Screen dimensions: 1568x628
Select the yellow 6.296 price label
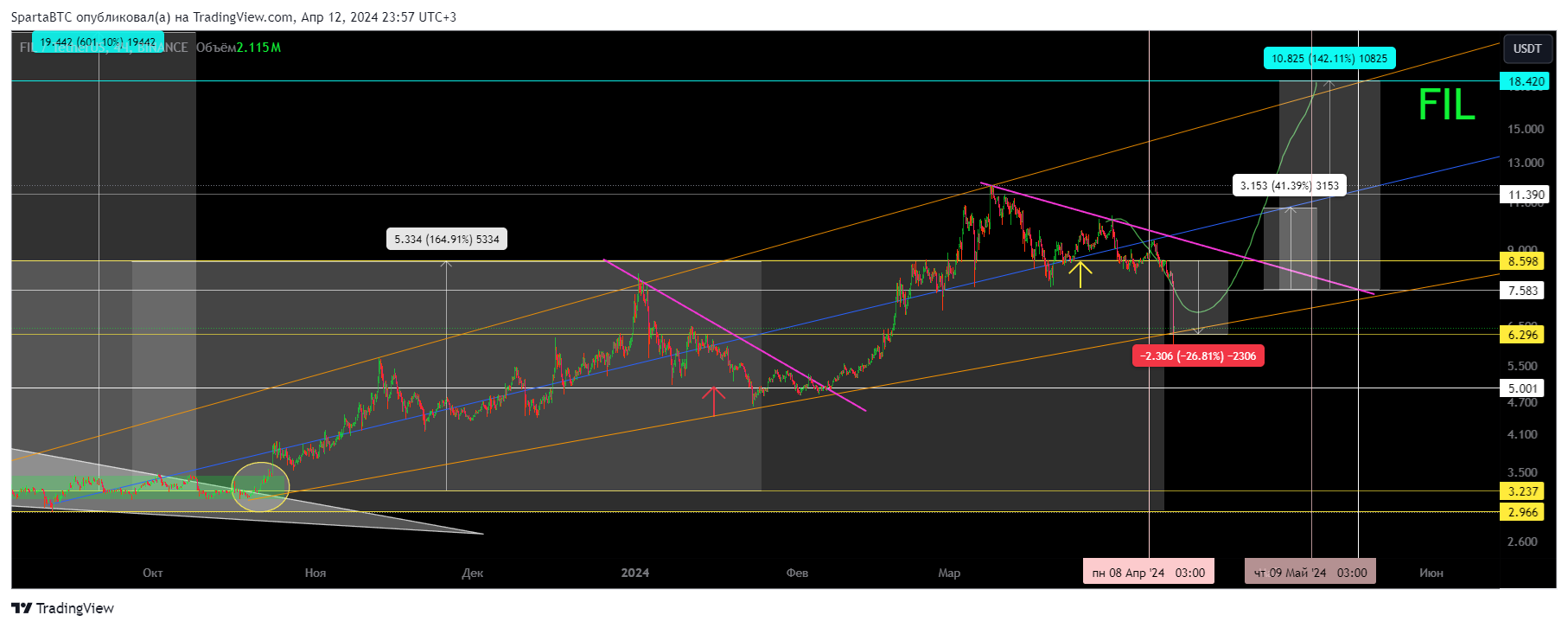(1523, 335)
